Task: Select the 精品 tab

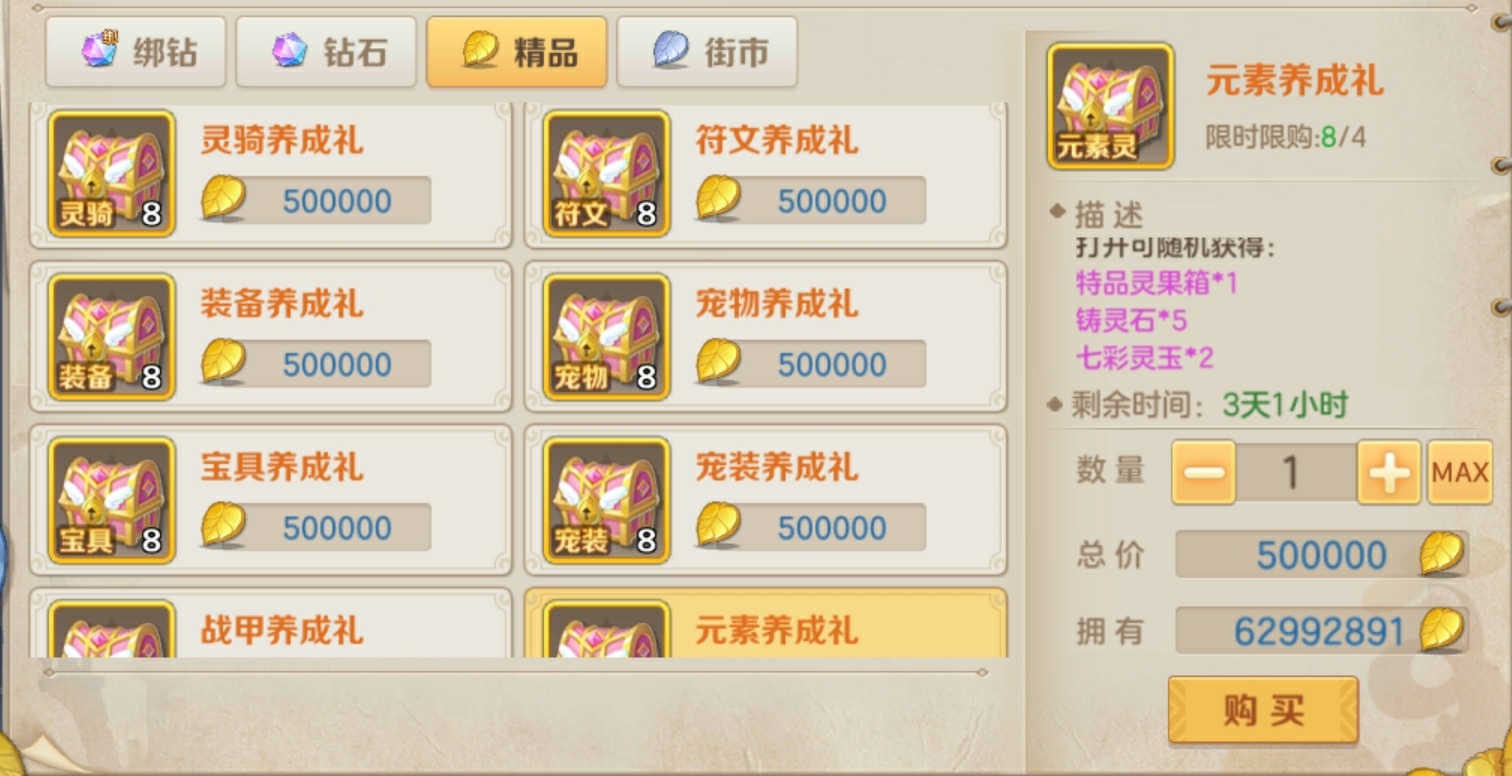Action: pyautogui.click(x=517, y=51)
